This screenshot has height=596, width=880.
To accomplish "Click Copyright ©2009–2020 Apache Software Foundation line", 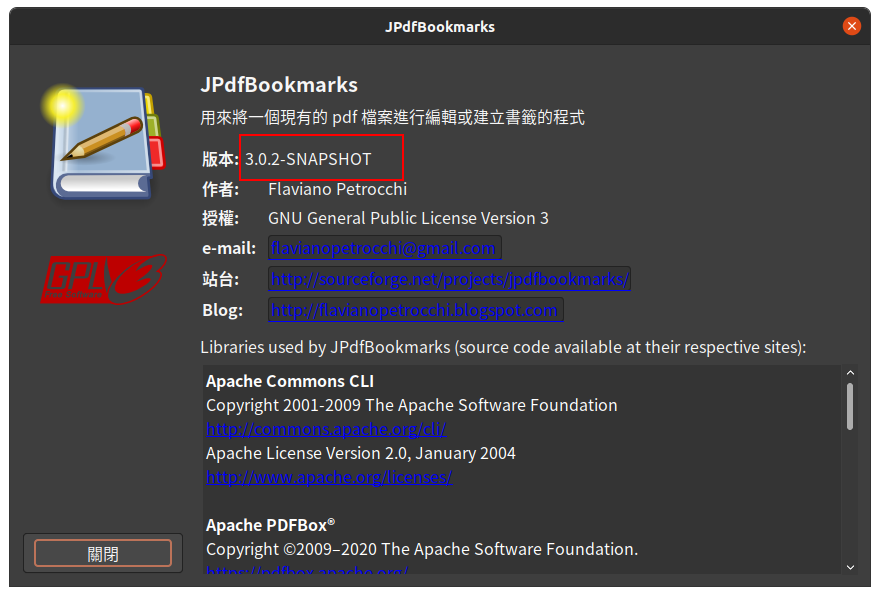I will 422,549.
